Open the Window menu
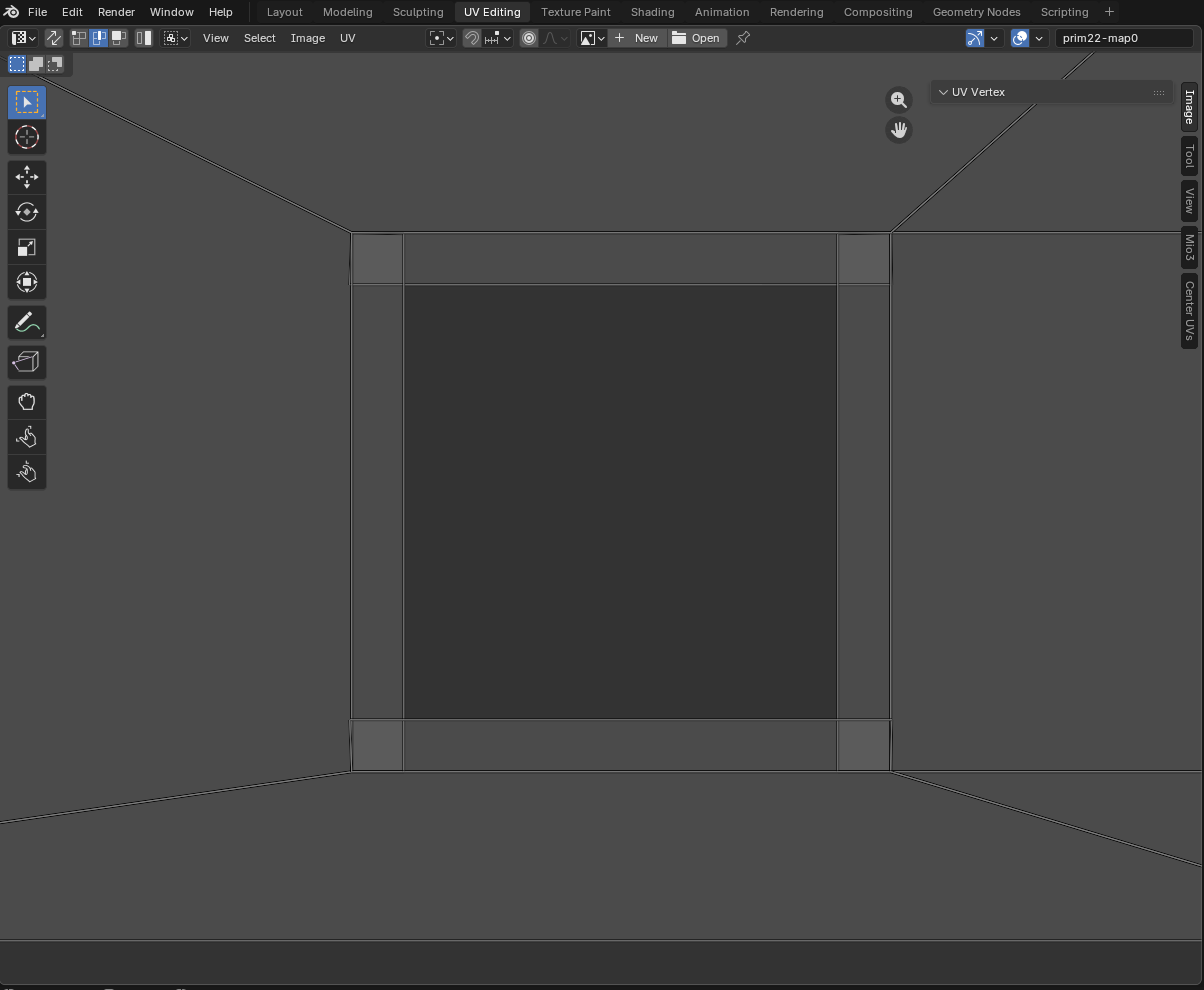This screenshot has height=990, width=1204. (171, 12)
